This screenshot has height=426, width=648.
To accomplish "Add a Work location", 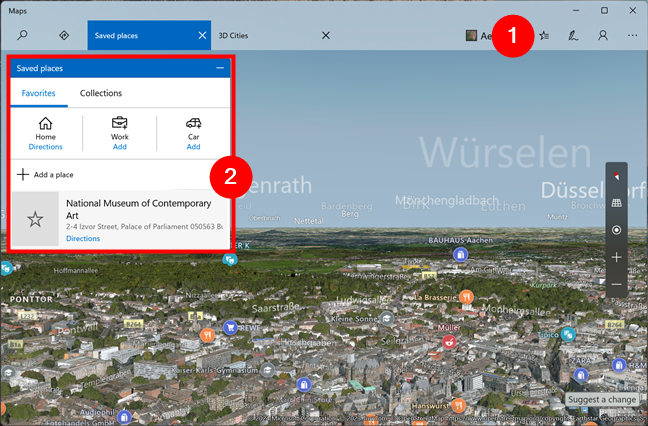I will click(120, 147).
